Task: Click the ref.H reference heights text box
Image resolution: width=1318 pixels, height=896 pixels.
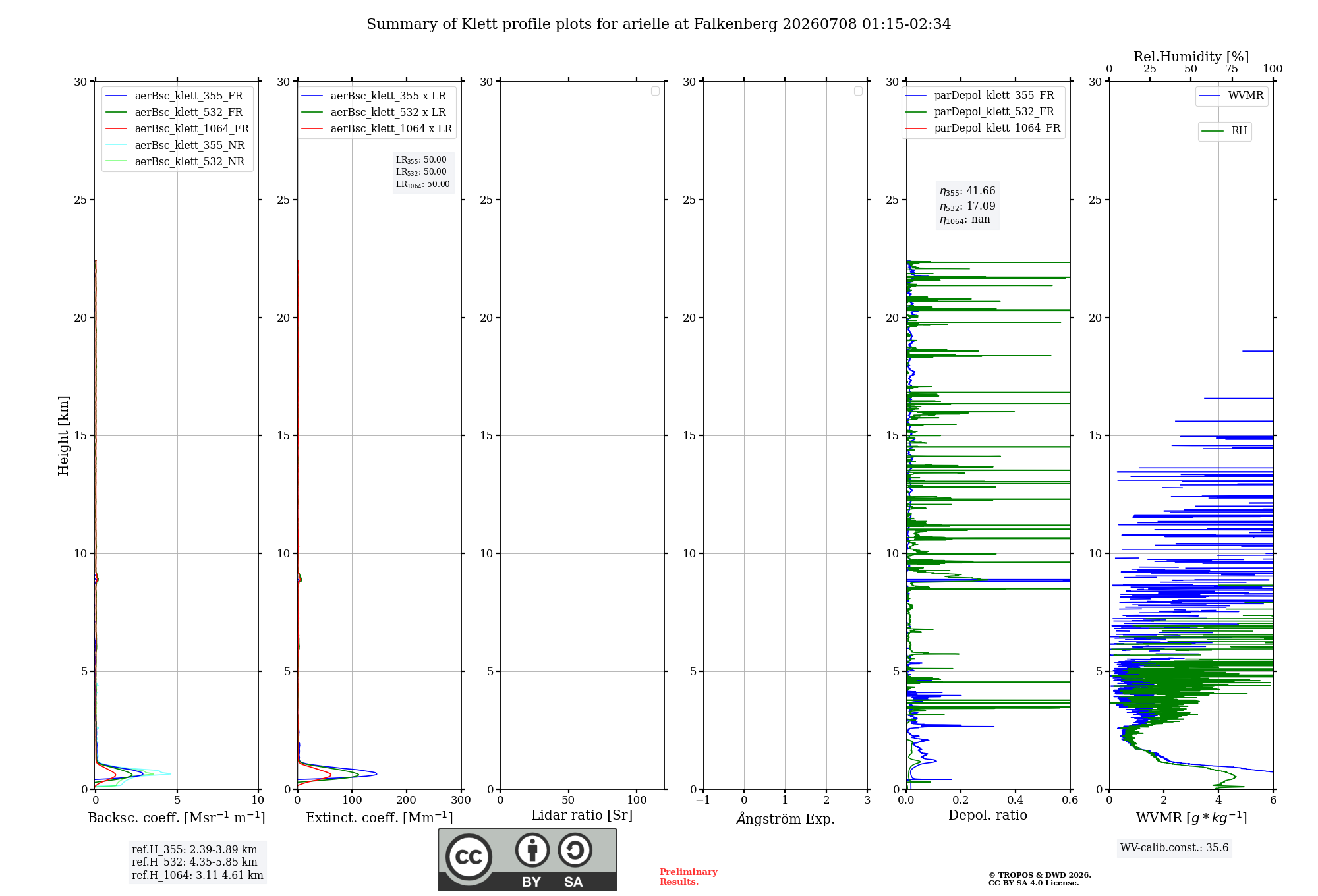Action: (x=197, y=862)
